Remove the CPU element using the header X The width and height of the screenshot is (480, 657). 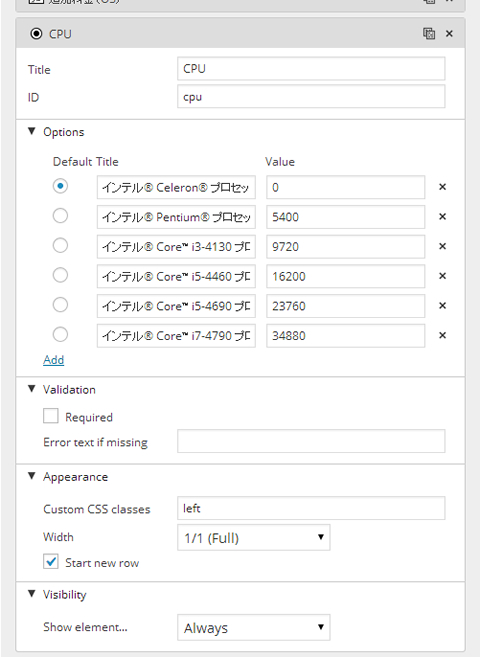(449, 34)
